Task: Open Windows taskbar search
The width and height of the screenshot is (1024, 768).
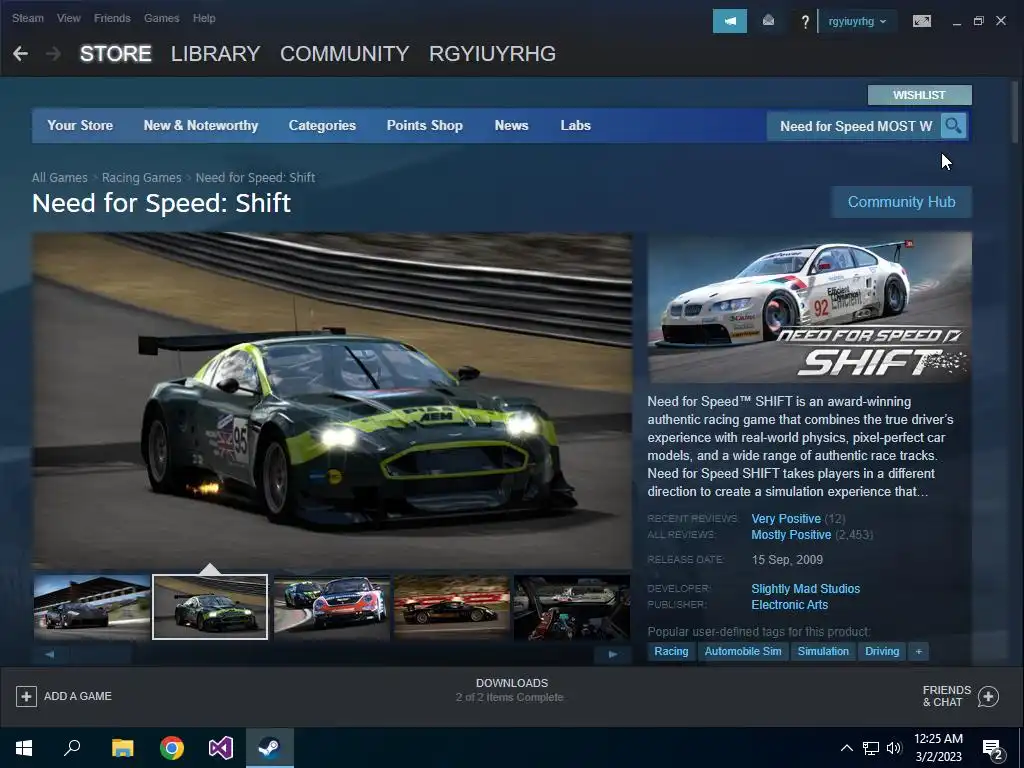Action: point(72,748)
